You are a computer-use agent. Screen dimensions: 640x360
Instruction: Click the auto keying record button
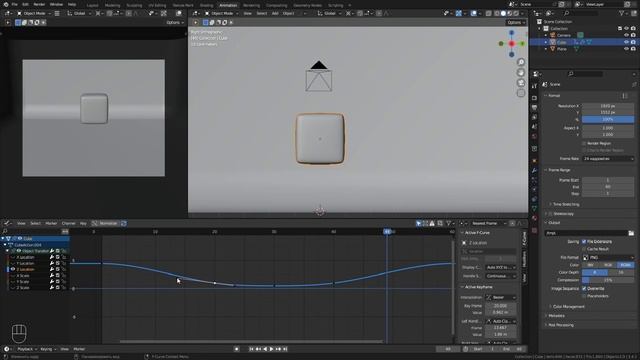point(236,349)
